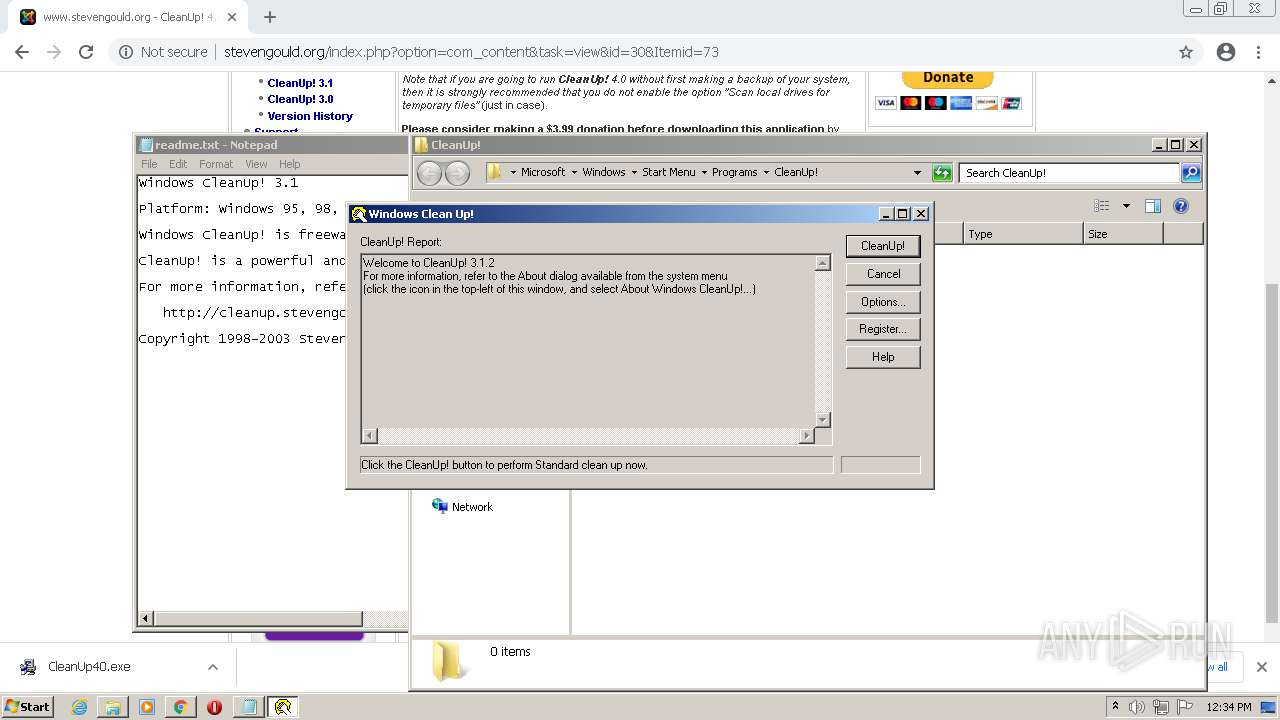Open the Explorer address history dropdown
Image resolution: width=1280 pixels, height=720 pixels.
[917, 172]
